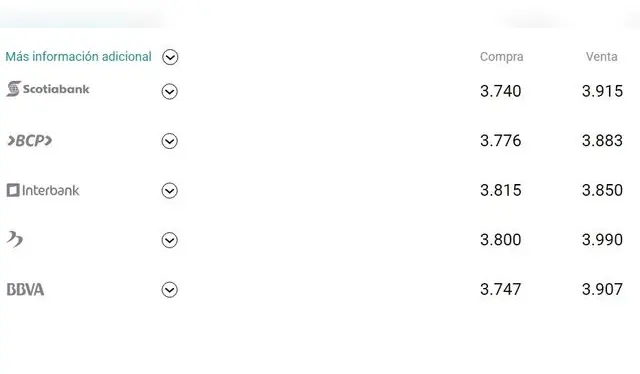Click BCP venta value 3.883
The image size is (640, 374).
point(602,141)
